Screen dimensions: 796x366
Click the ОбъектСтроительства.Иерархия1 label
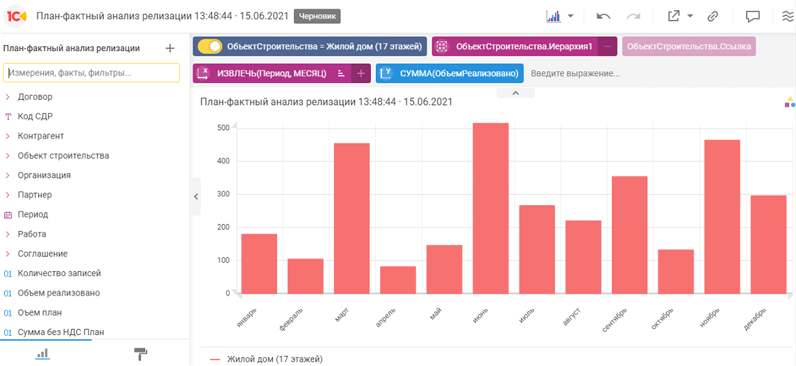click(x=524, y=46)
